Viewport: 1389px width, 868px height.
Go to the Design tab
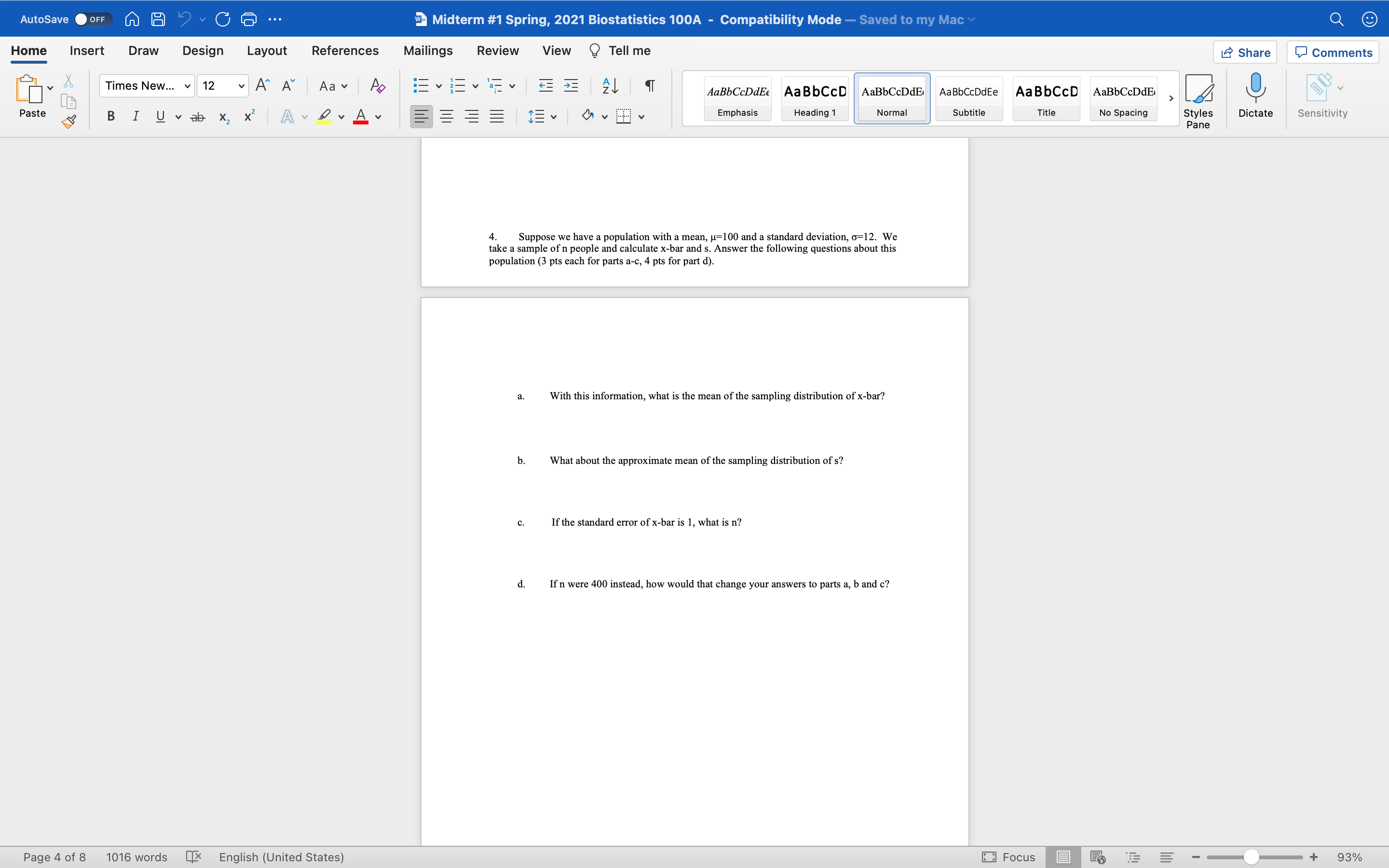coord(203,51)
